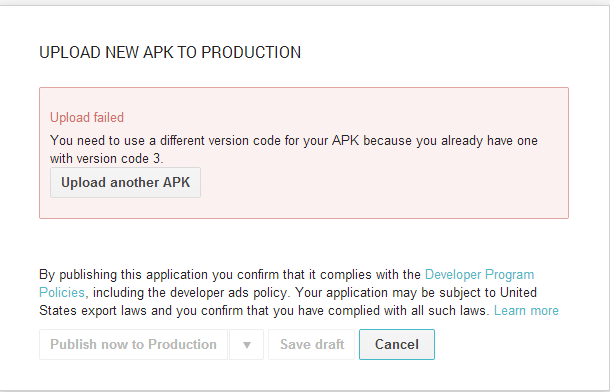610x392 pixels.
Task: Select the Upload failed error heading
Action: (x=87, y=117)
